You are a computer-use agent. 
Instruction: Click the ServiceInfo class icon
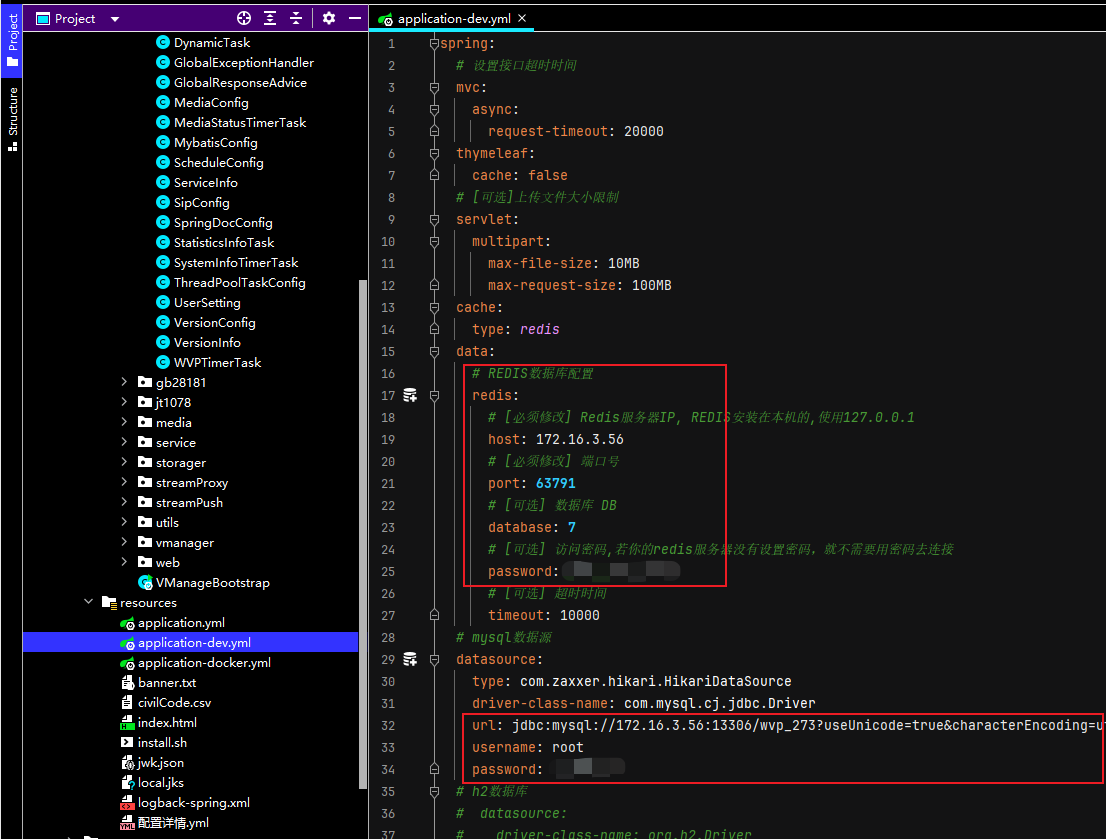(163, 183)
